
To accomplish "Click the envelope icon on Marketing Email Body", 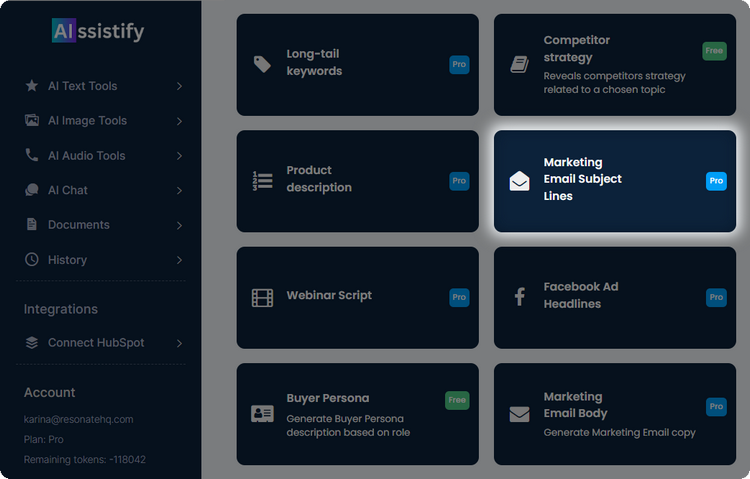I will pos(519,414).
